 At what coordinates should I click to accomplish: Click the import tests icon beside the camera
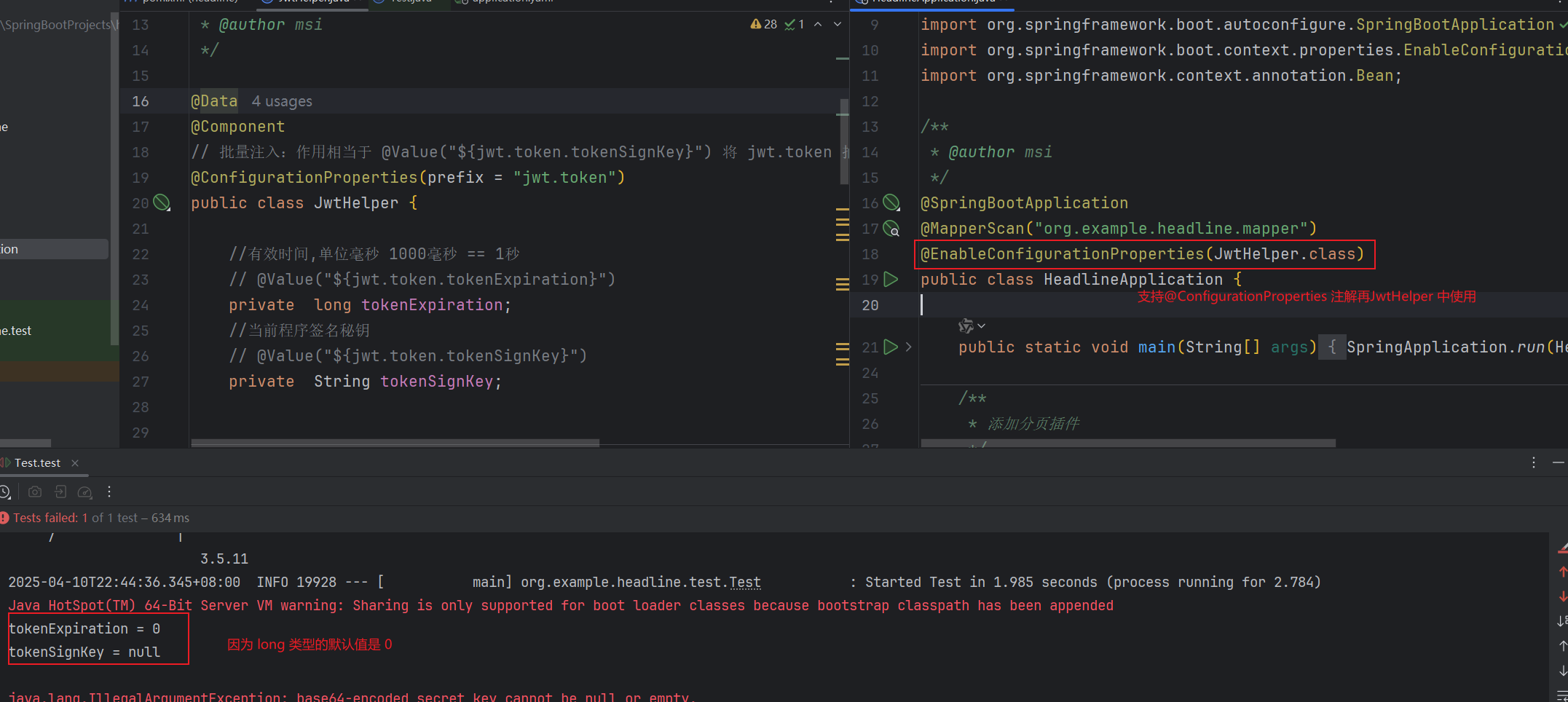point(60,492)
